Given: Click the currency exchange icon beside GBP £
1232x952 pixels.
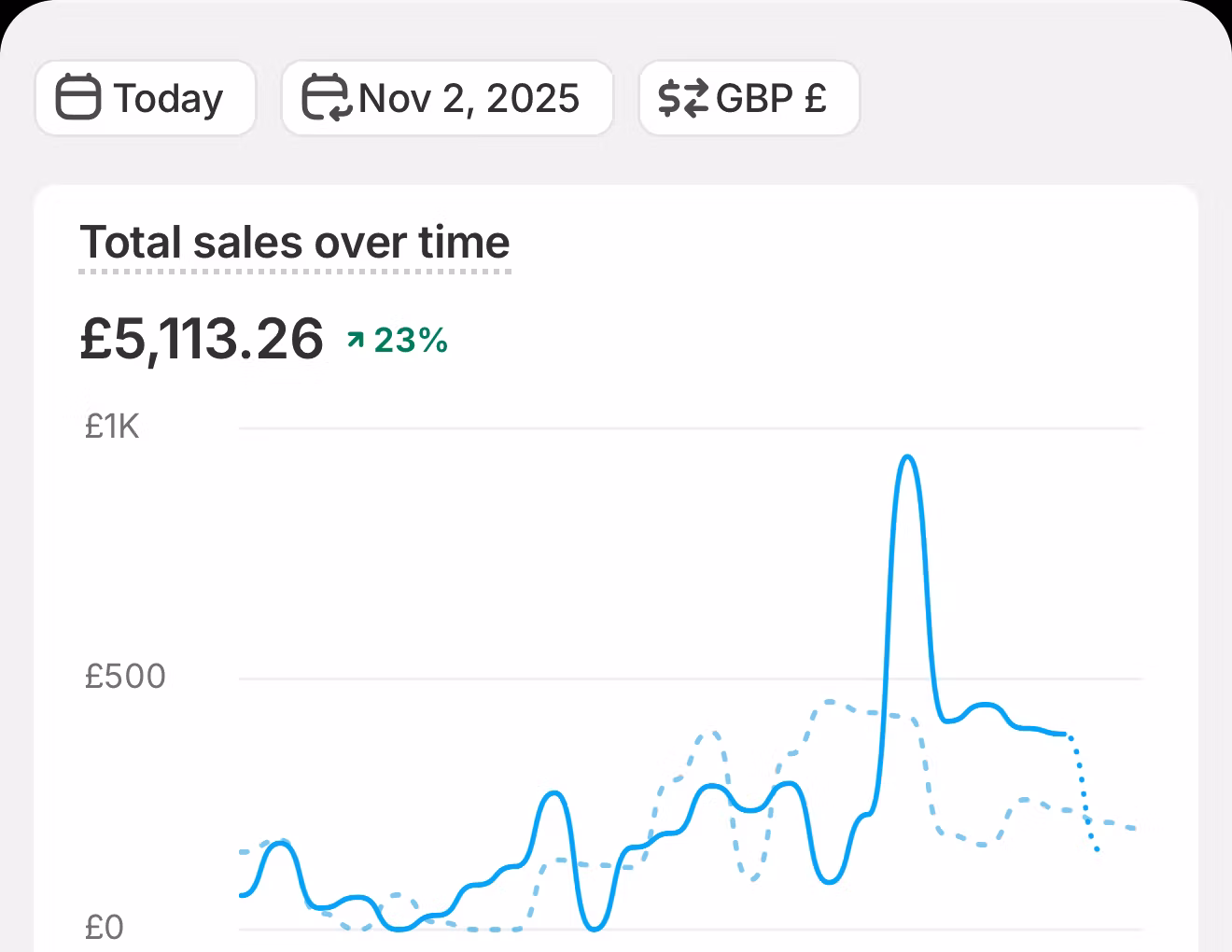Looking at the screenshot, I should 683,98.
